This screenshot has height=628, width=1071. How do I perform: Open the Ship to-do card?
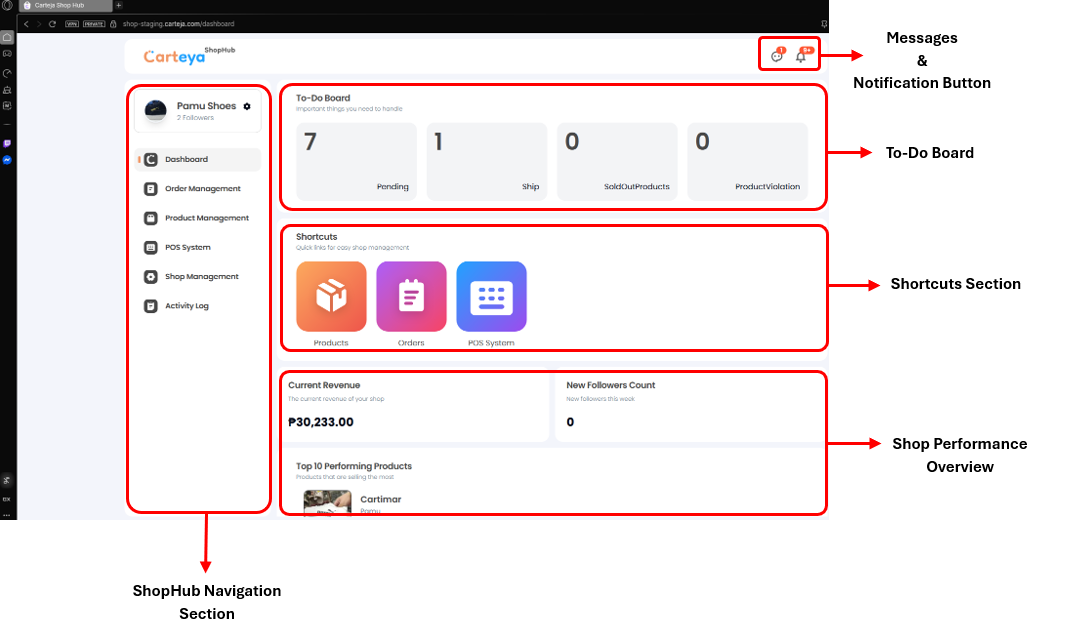(x=487, y=161)
